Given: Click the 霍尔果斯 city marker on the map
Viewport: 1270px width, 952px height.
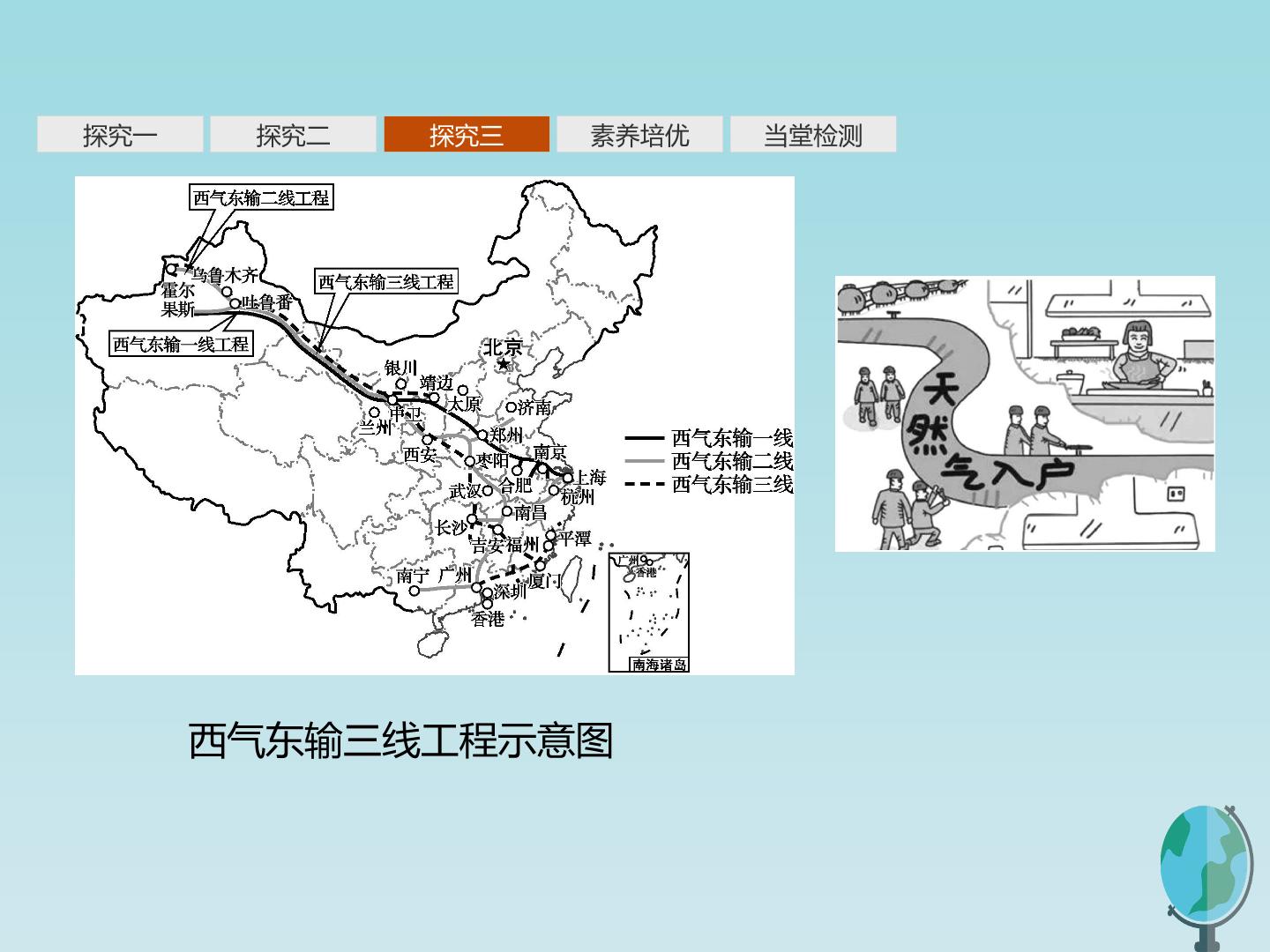Looking at the screenshot, I should tap(171, 269).
